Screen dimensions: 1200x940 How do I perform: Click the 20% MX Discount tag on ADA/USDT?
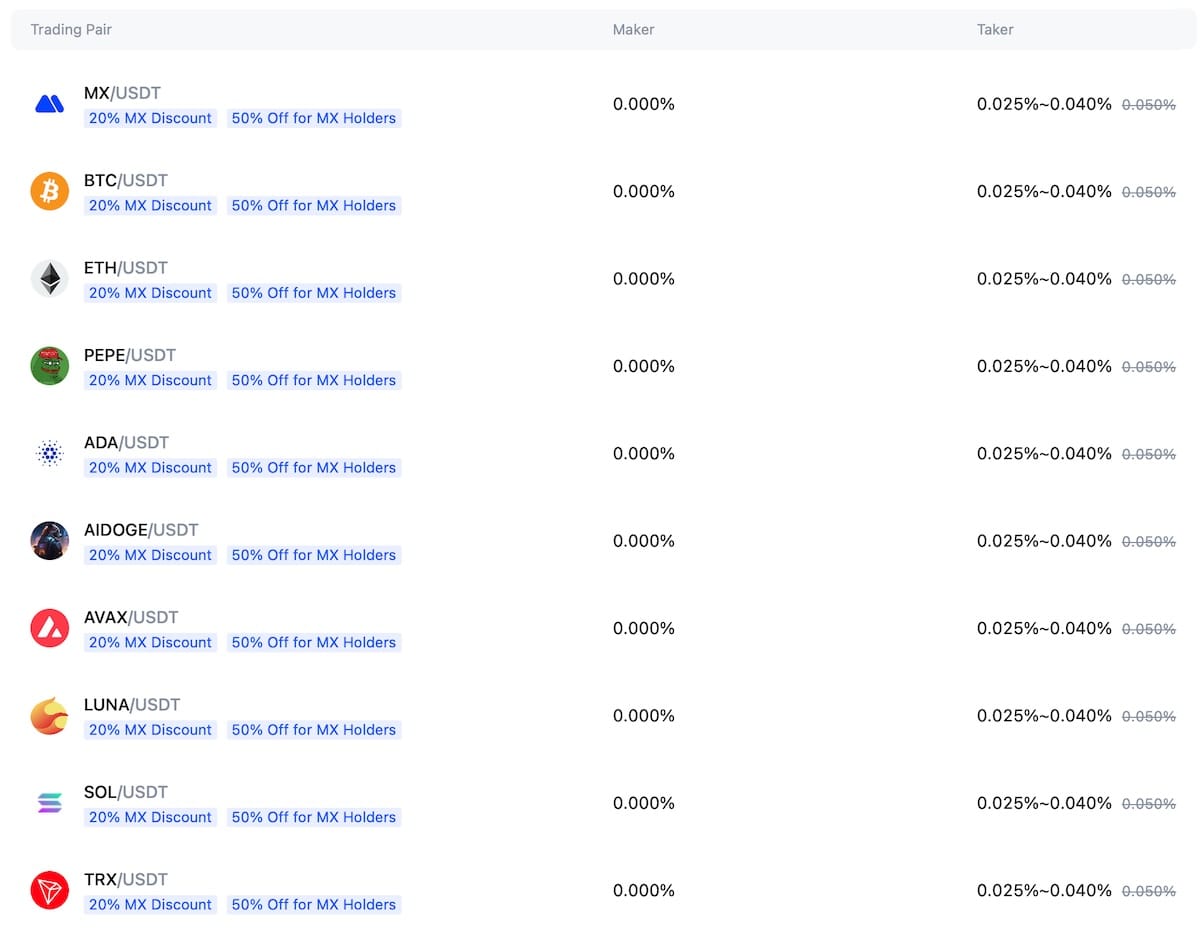pos(150,467)
